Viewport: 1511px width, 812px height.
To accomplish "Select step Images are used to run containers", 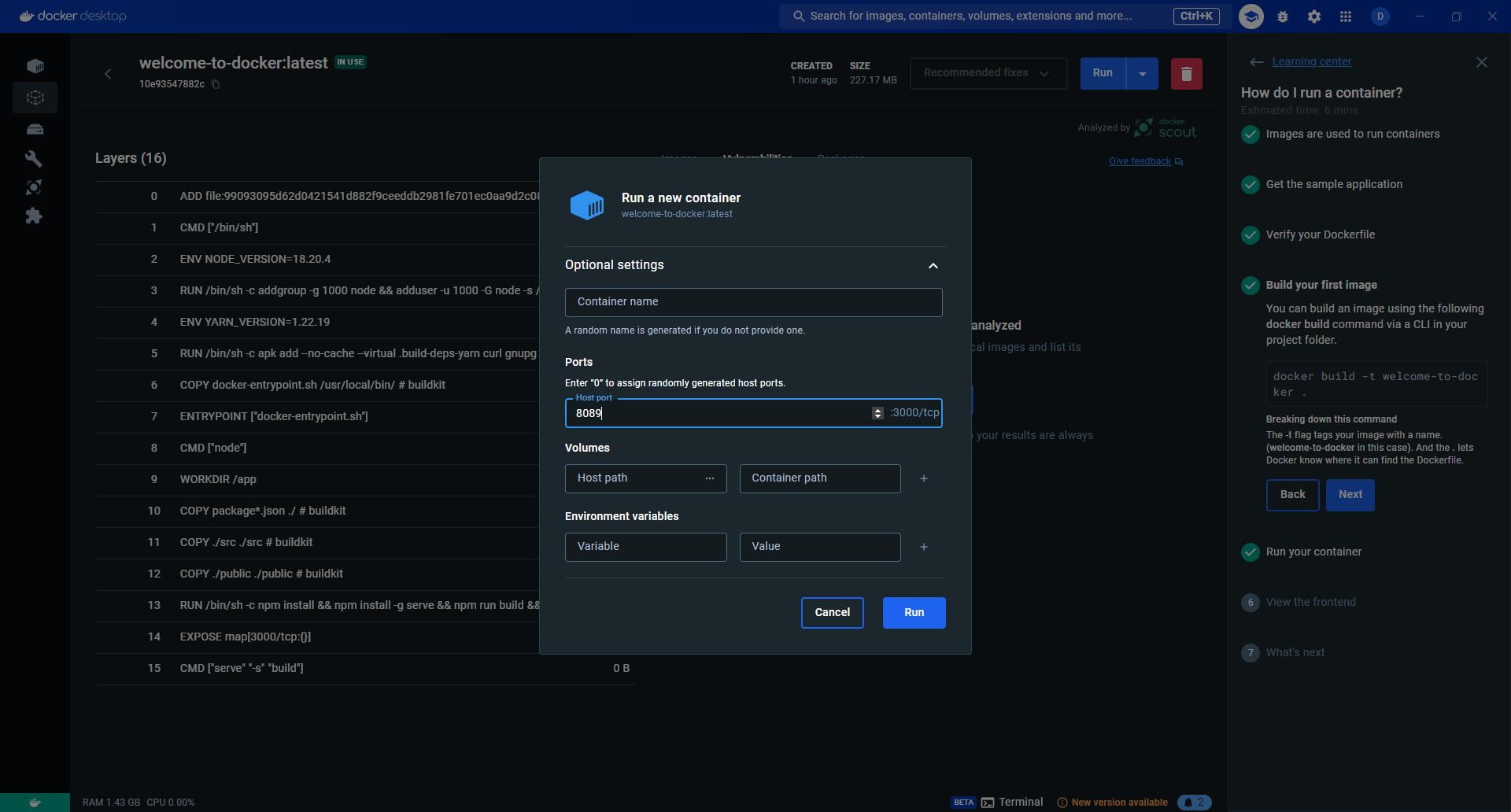I will tap(1353, 135).
